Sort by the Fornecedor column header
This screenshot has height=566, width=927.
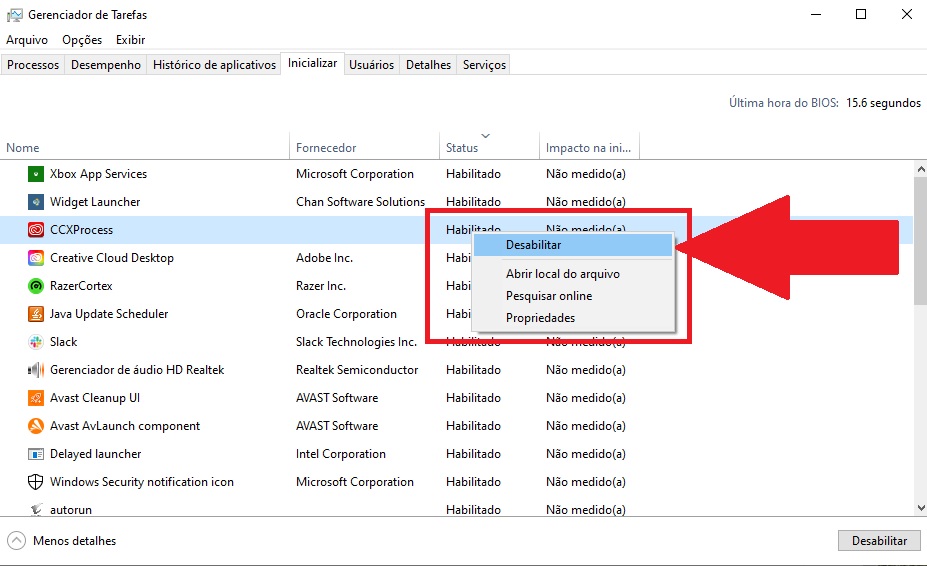(364, 147)
